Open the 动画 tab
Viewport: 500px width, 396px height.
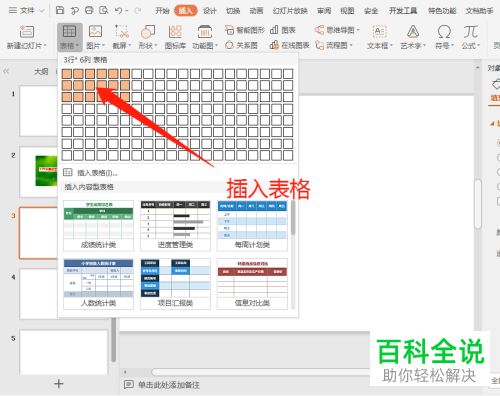tap(256, 11)
